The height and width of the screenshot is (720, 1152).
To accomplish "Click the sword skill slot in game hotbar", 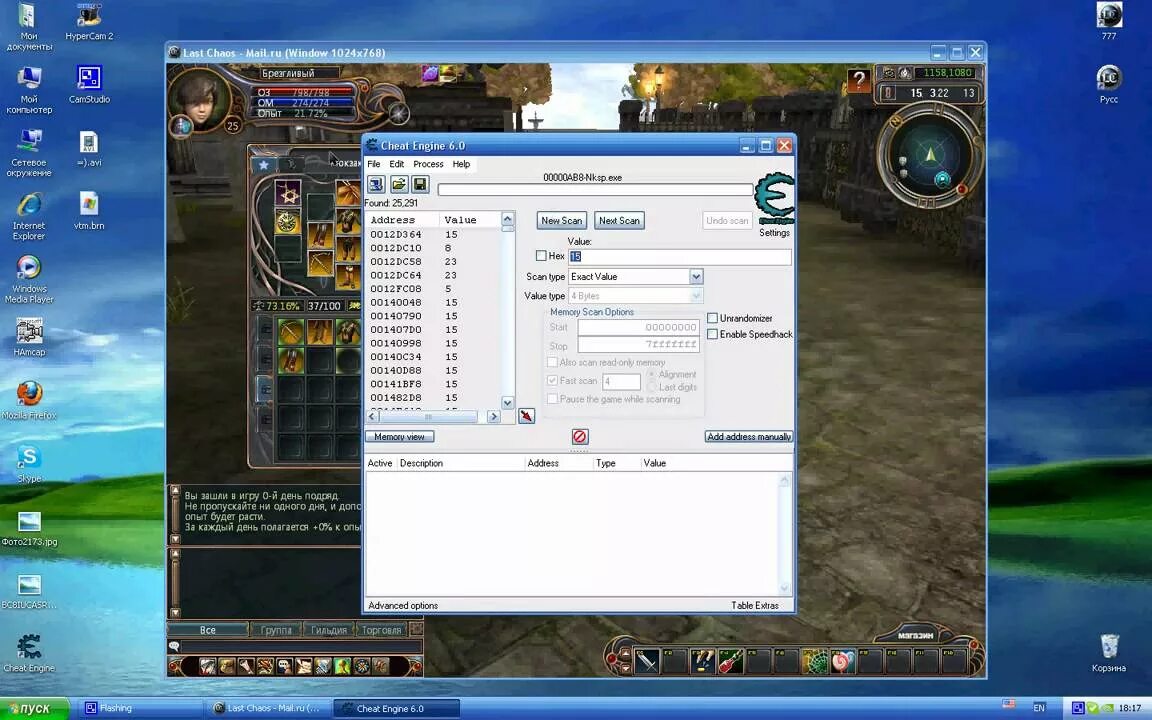I will (x=647, y=660).
